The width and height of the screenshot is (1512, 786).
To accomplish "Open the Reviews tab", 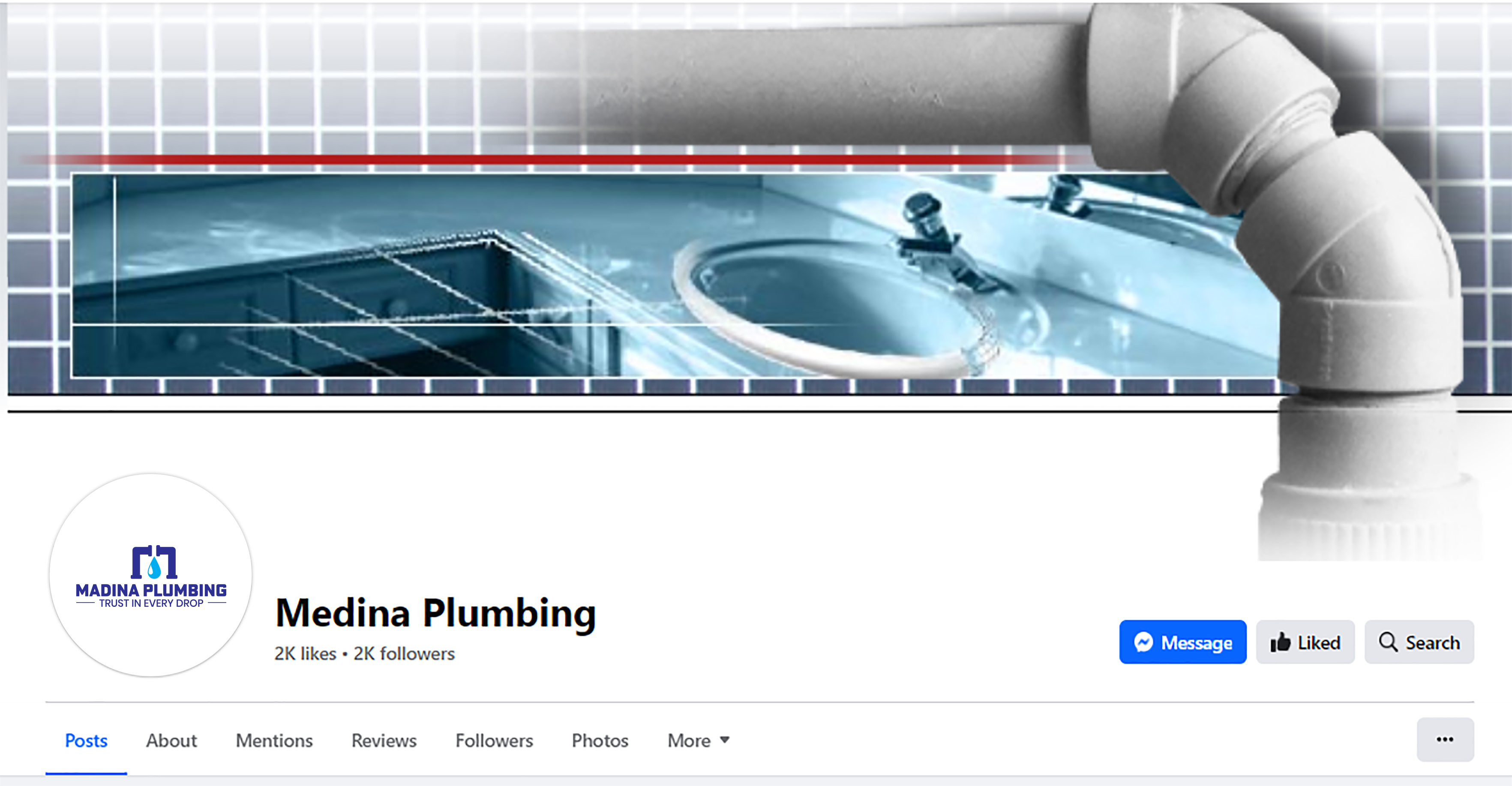I will [x=384, y=740].
